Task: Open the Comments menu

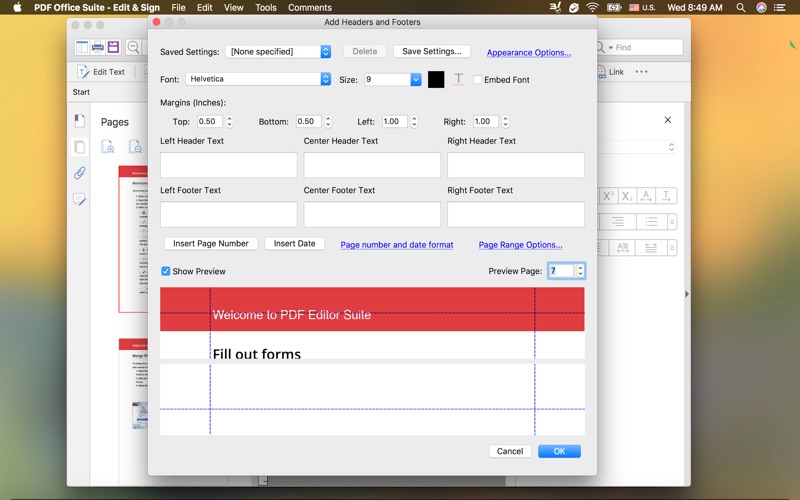Action: [310, 7]
